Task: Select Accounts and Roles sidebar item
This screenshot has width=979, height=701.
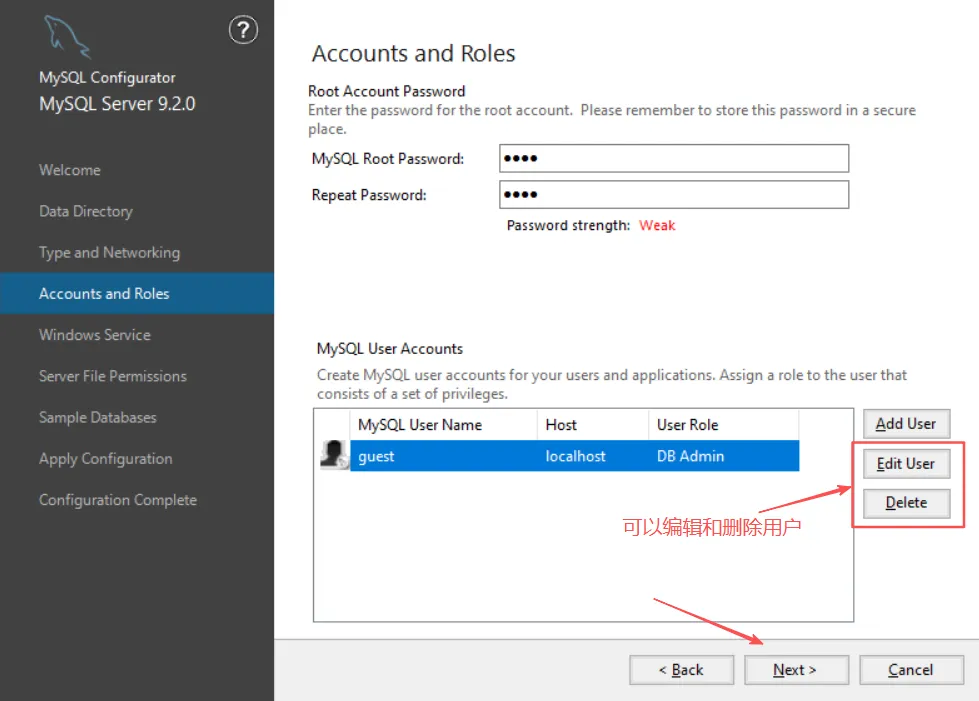Action: [104, 294]
